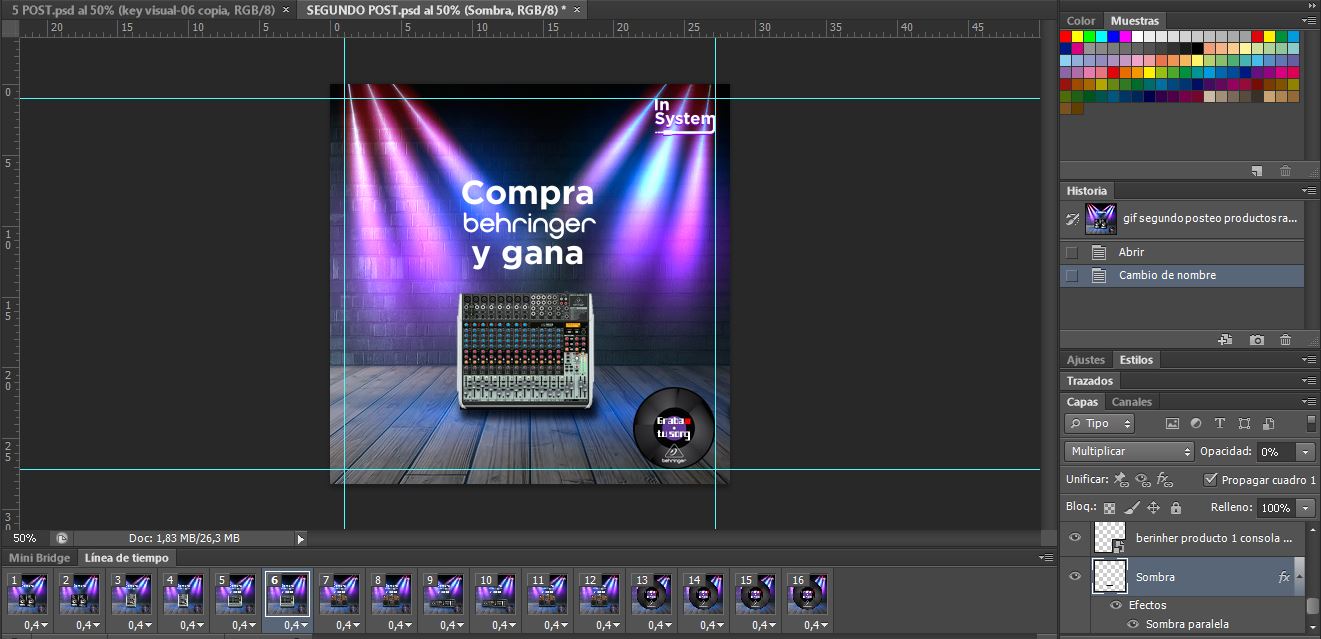
Task: Click the status bar exposure preview icon
Action: 62,538
